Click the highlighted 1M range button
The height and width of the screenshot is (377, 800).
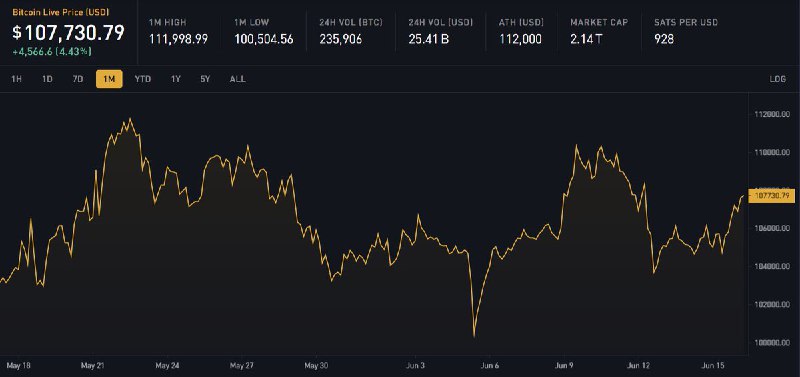(109, 79)
